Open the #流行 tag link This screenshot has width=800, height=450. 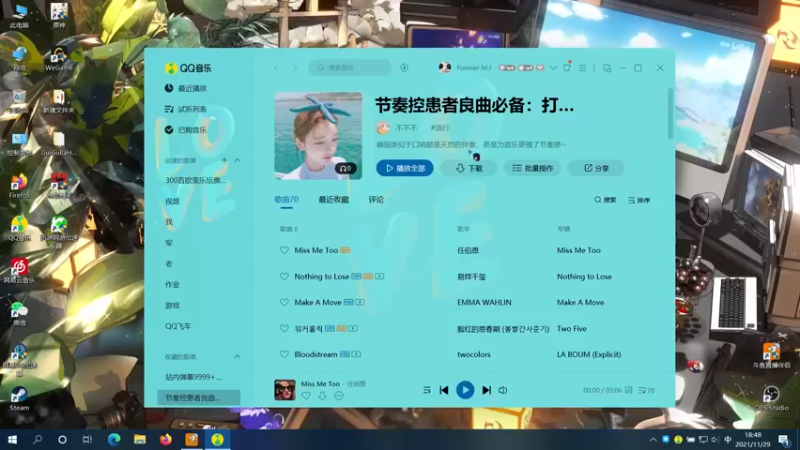point(440,128)
